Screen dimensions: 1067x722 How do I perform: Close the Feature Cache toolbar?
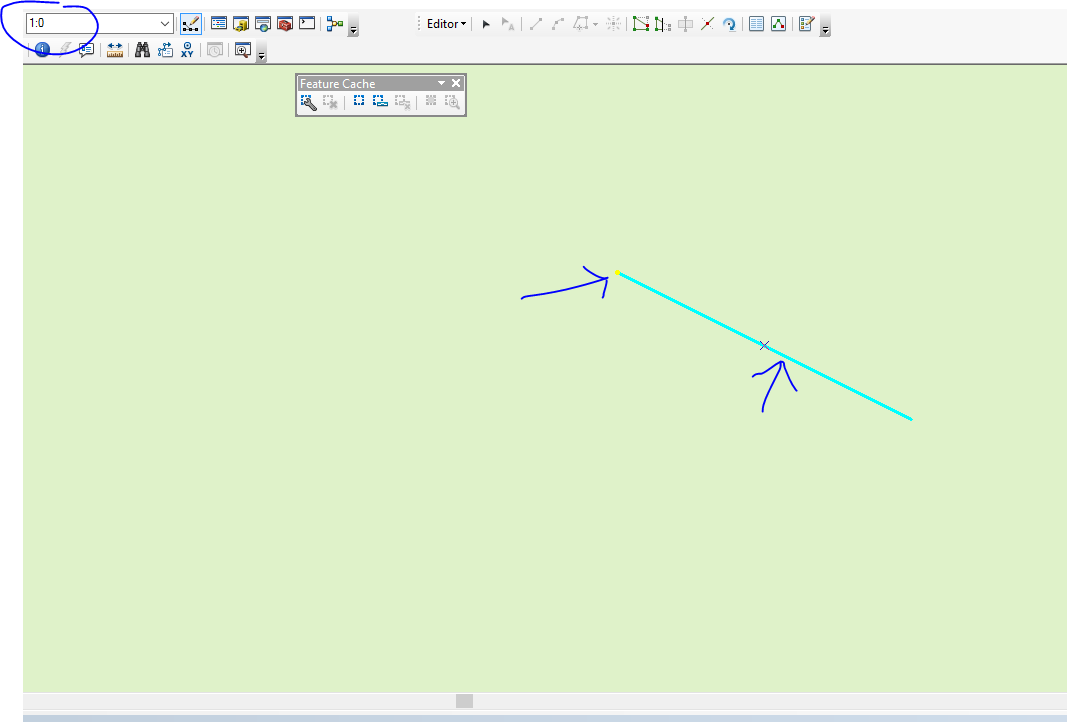tap(456, 83)
